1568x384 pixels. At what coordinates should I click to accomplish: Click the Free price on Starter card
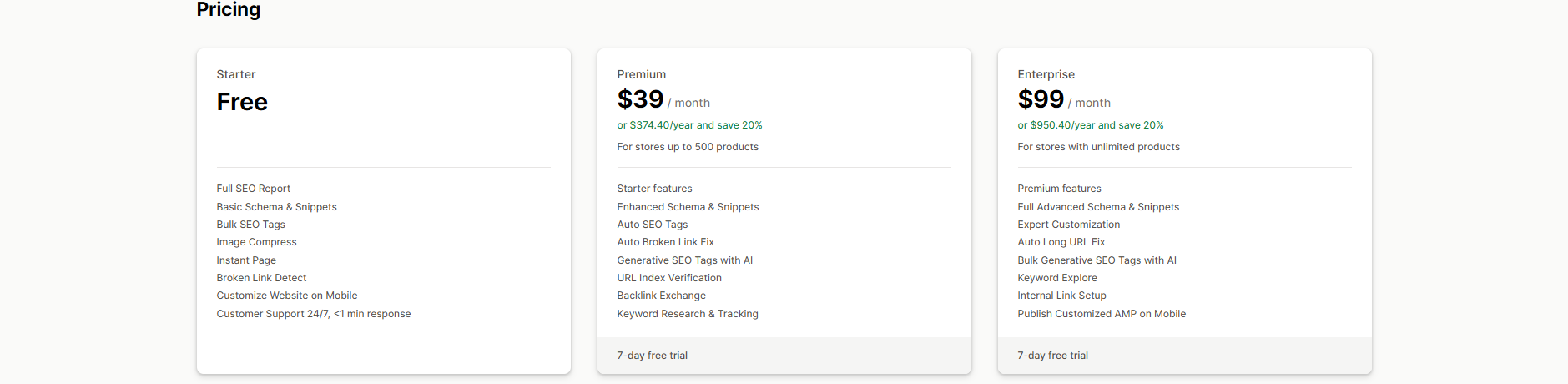pyautogui.click(x=242, y=102)
